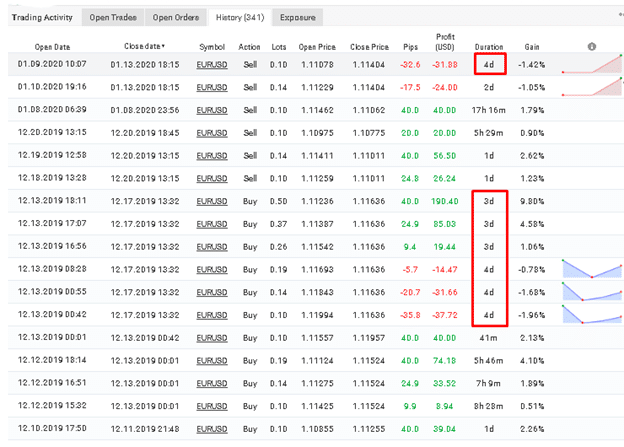Open EURUSD link for trade opened 12.13.2019 00:42
Image resolution: width=624 pixels, height=447 pixels.
212,315
